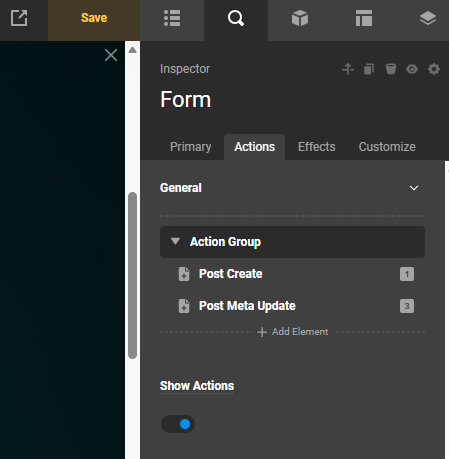Switch to the Actions tab
Viewport: 449px width, 459px height.
click(255, 147)
